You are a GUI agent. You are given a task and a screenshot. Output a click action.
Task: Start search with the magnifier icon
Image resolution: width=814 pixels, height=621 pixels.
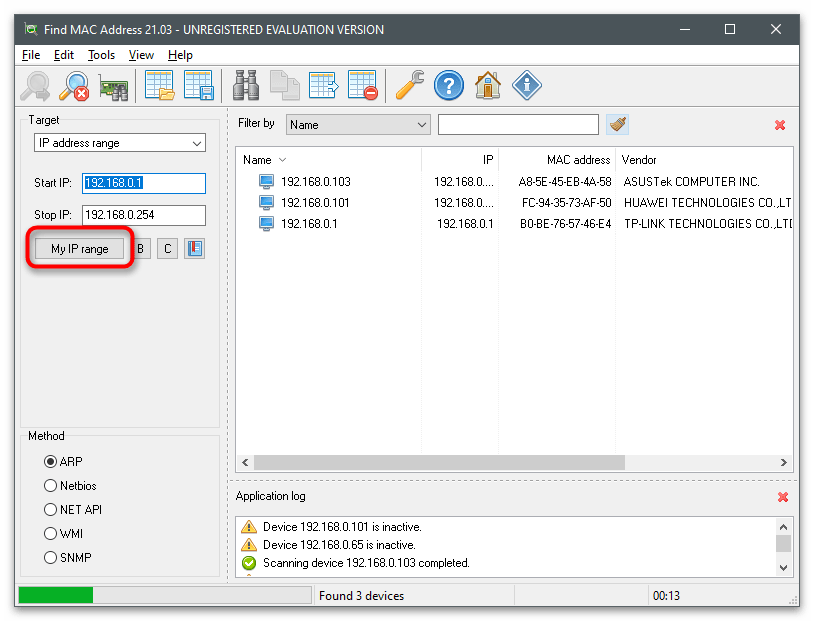point(35,86)
